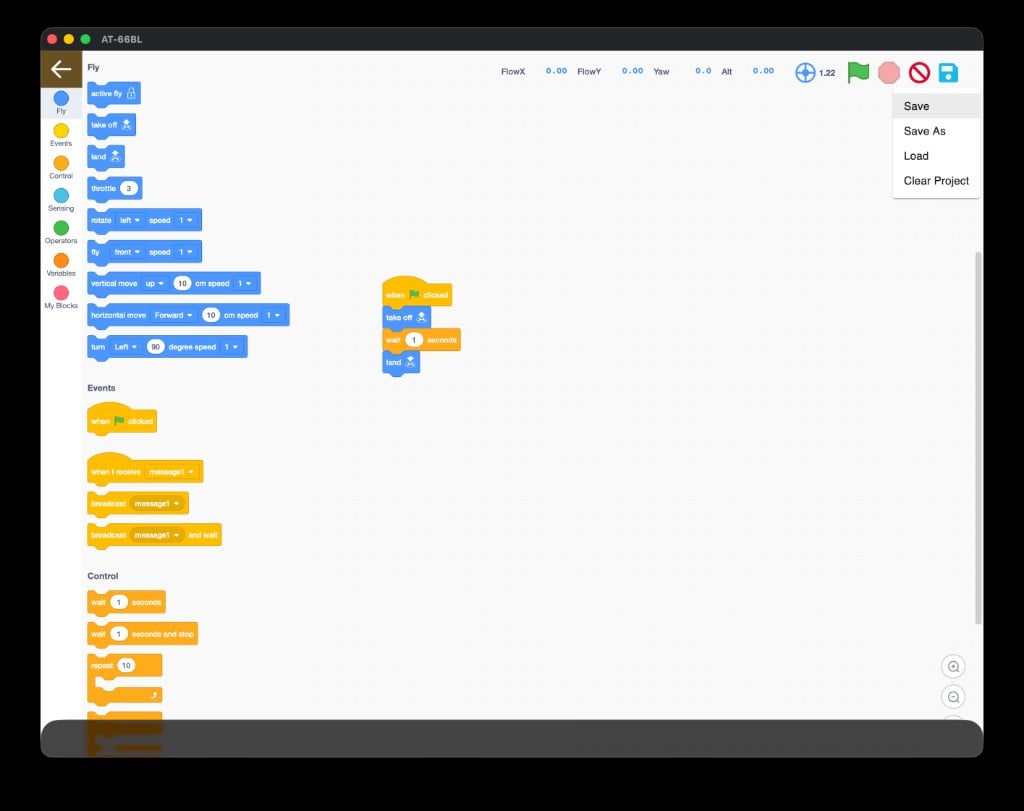Click the zoom in magnifier button
The width and height of the screenshot is (1024, 811).
point(953,667)
